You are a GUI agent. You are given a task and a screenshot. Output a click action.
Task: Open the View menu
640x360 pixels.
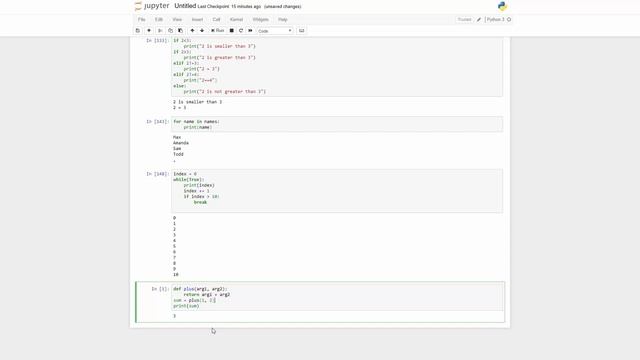click(177, 20)
